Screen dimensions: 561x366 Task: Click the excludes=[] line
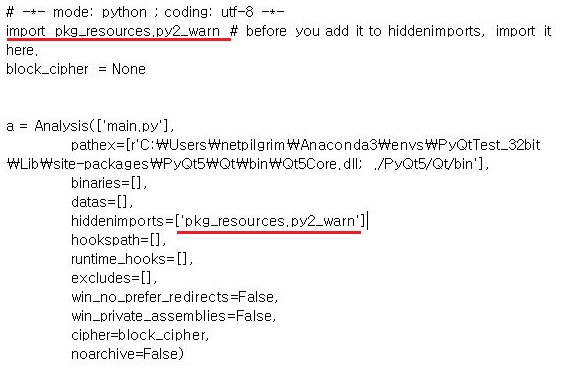click(114, 278)
